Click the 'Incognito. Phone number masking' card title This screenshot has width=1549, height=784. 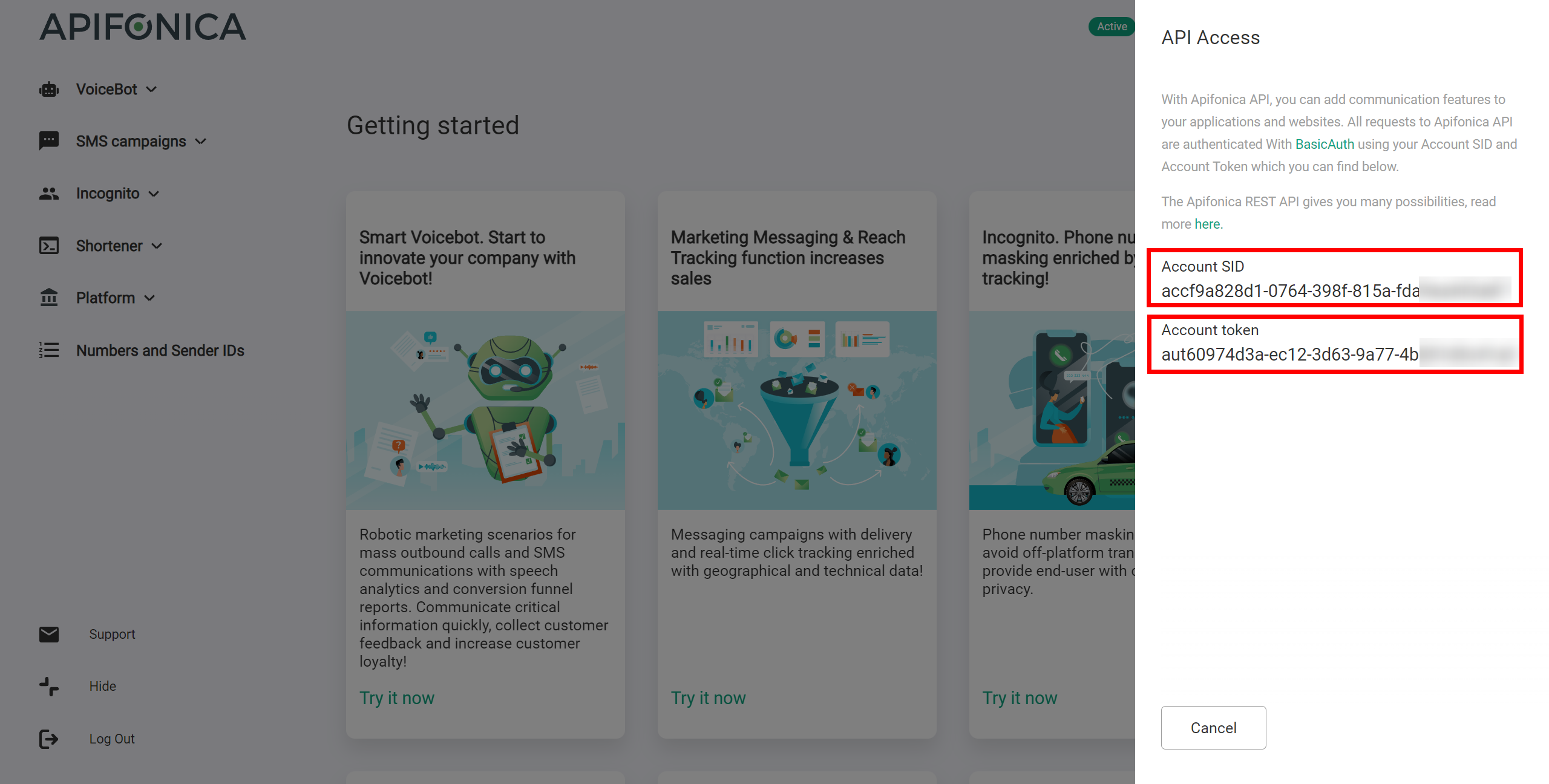point(1058,258)
